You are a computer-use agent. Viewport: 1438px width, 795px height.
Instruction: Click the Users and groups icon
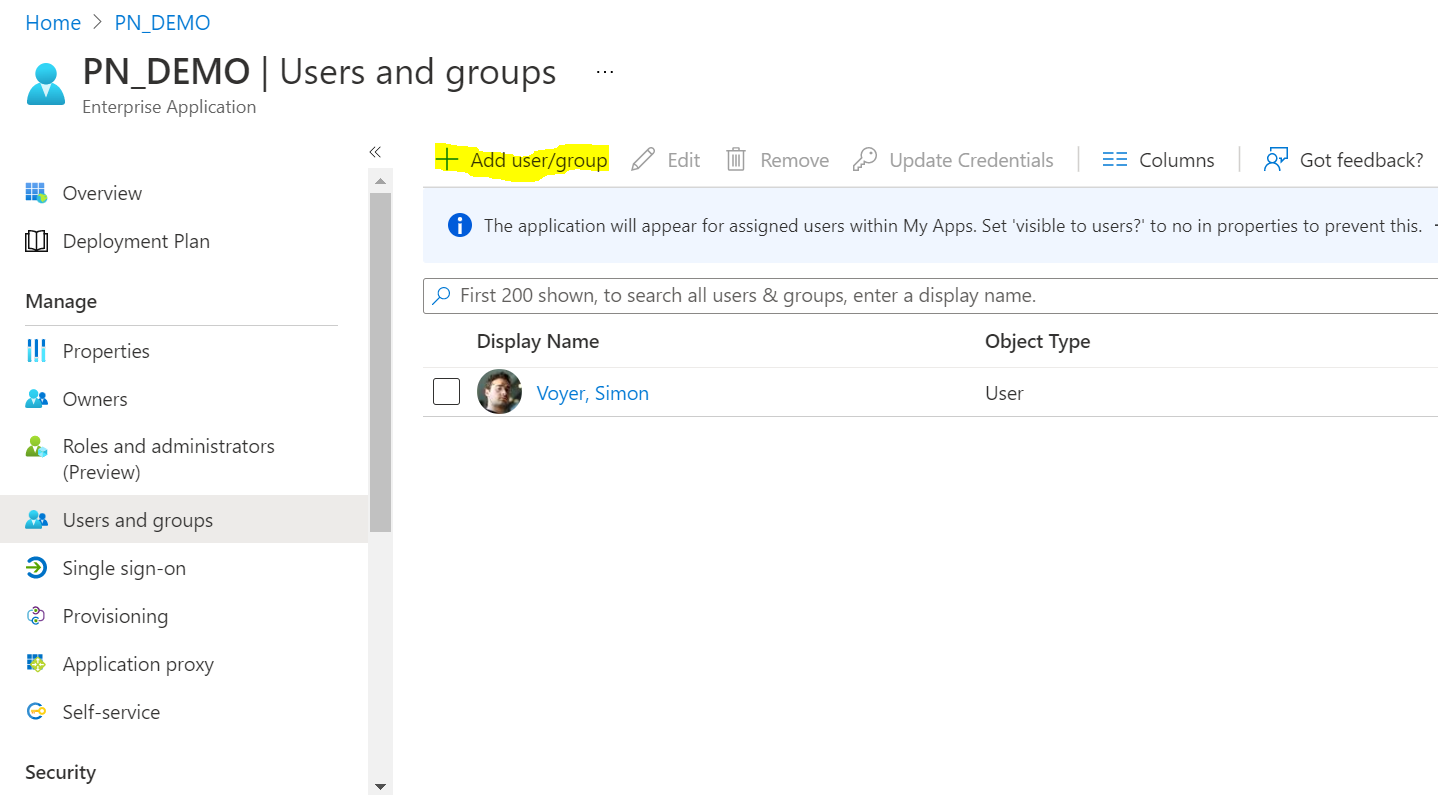pyautogui.click(x=36, y=520)
